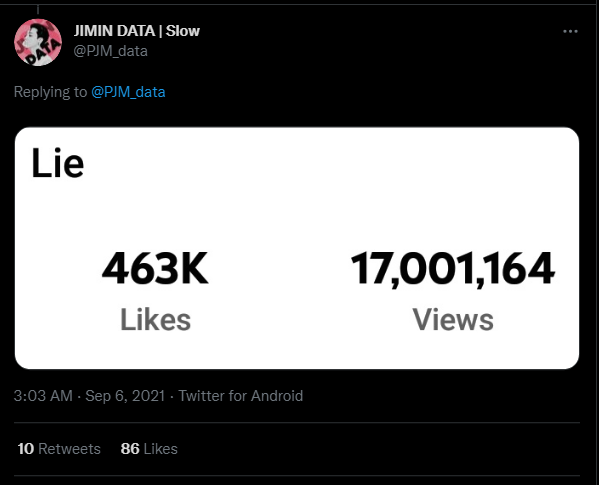Click the Views label in image
This screenshot has height=485, width=599.
click(x=453, y=320)
